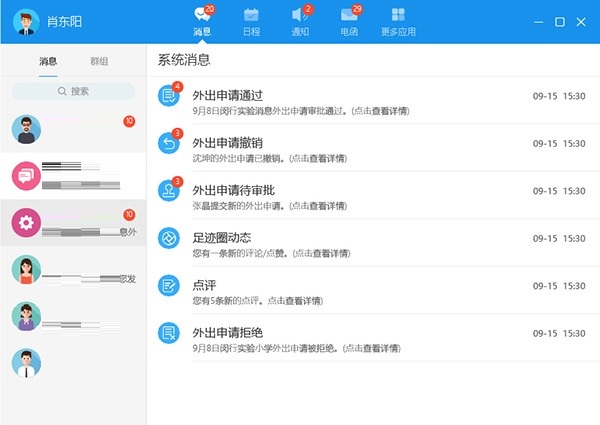Click the 足迹圈动态 circle icon

169,238
